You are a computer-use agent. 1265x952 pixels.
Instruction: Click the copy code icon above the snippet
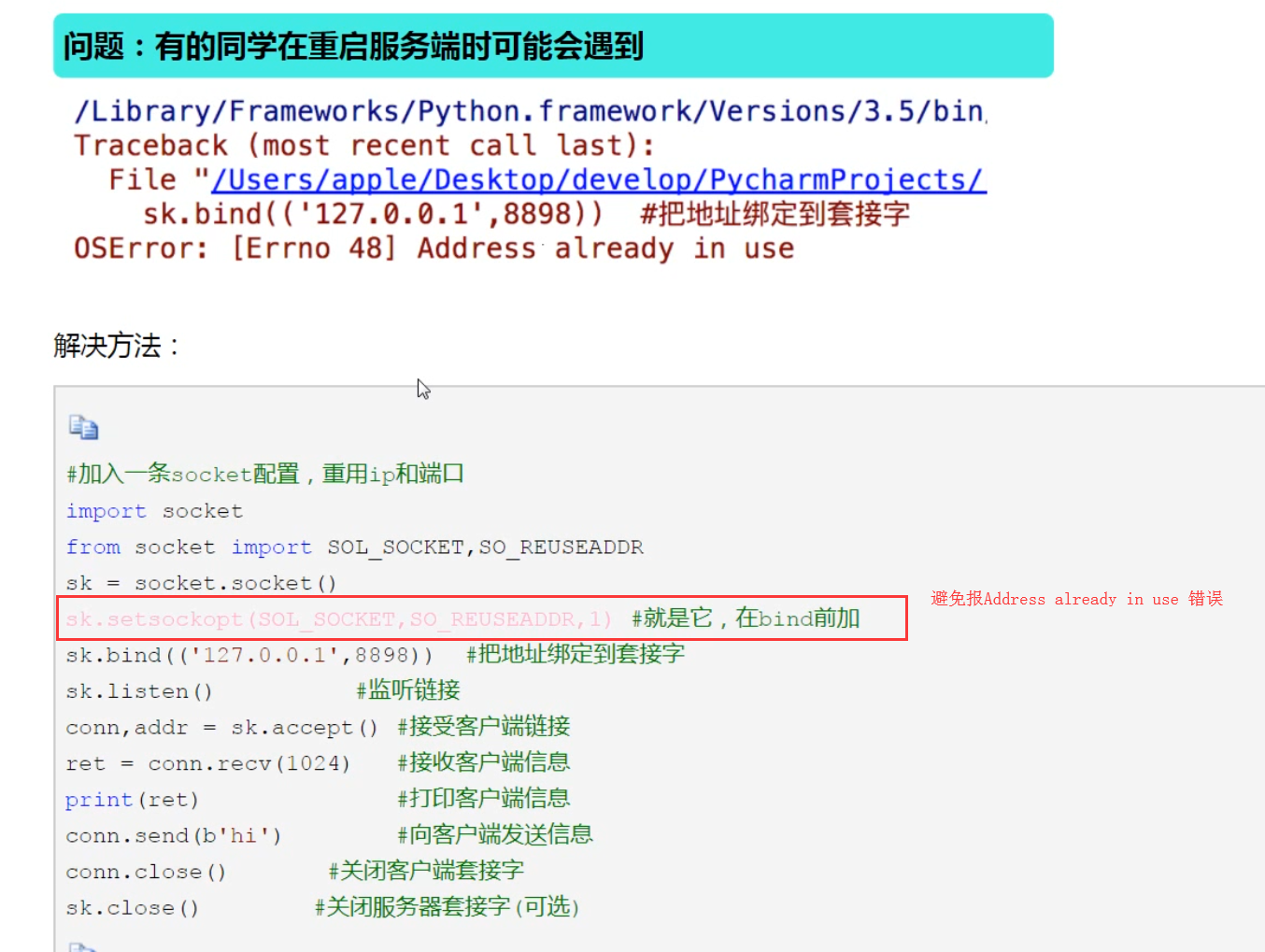[x=83, y=427]
